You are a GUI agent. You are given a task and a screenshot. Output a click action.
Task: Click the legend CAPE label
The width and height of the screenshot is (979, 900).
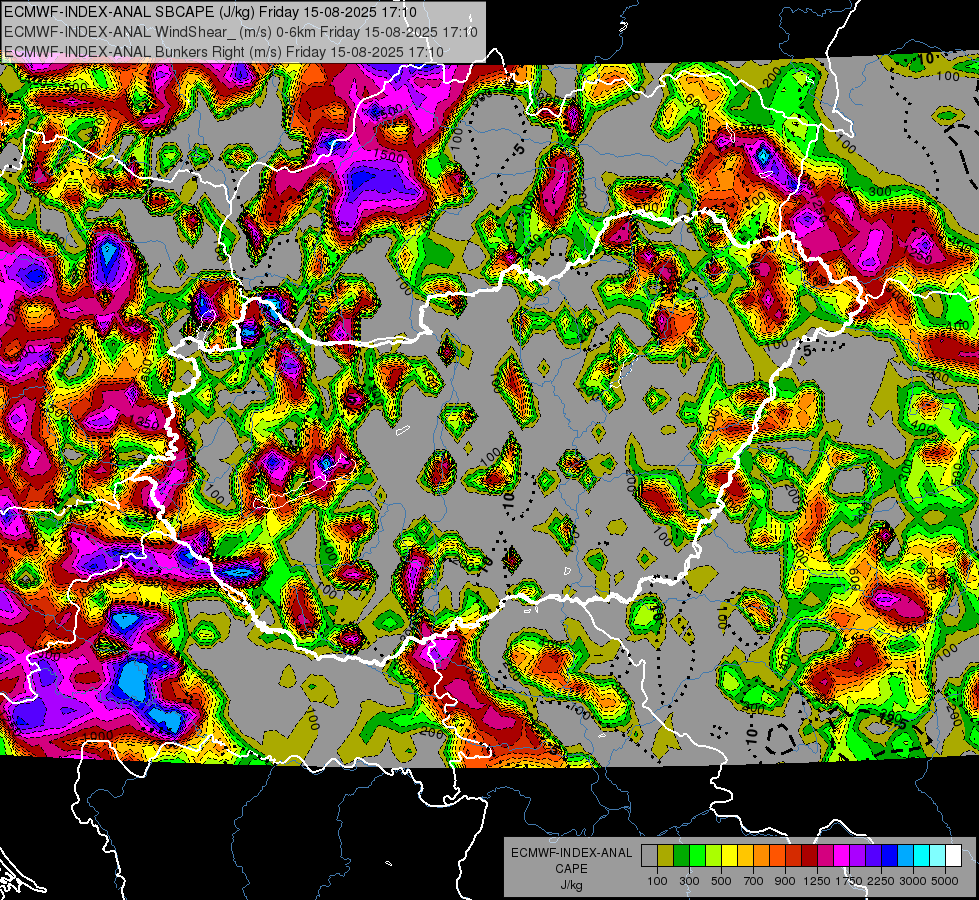[571, 869]
